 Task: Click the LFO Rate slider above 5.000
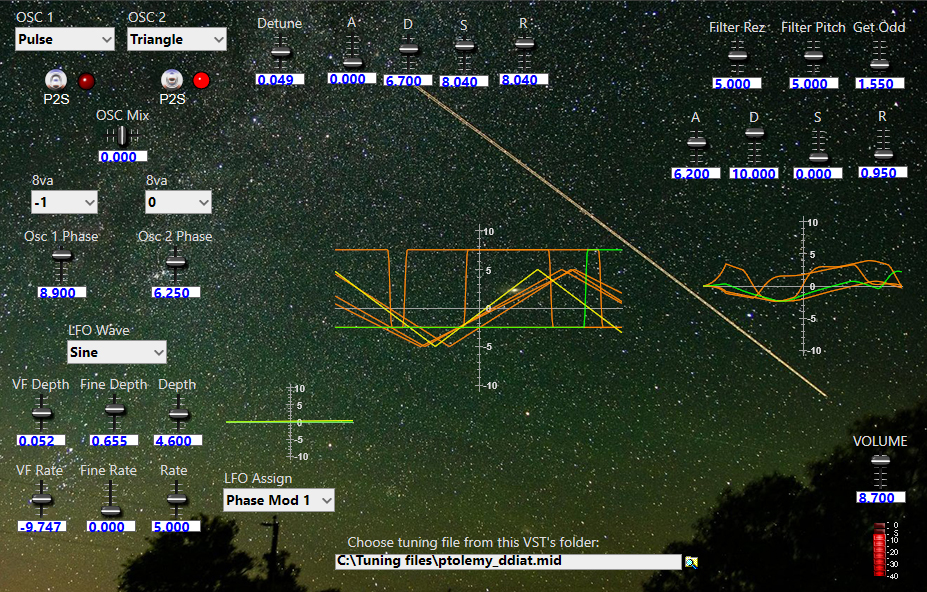tap(176, 499)
